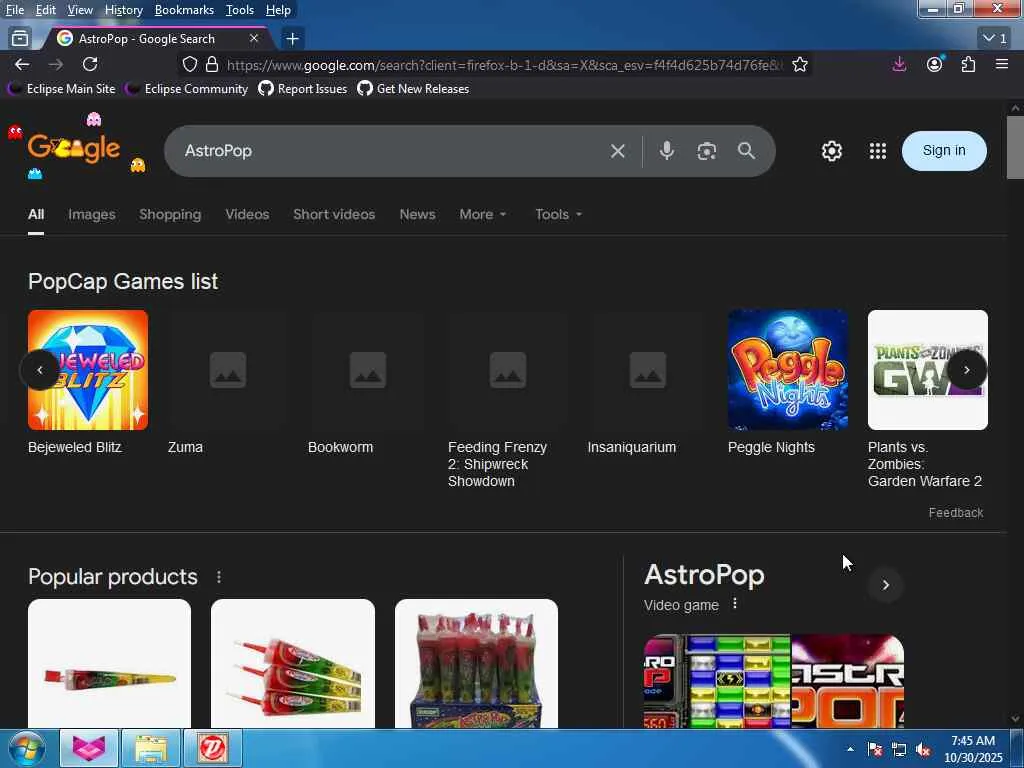Switch to the Videos results tab

pyautogui.click(x=247, y=214)
